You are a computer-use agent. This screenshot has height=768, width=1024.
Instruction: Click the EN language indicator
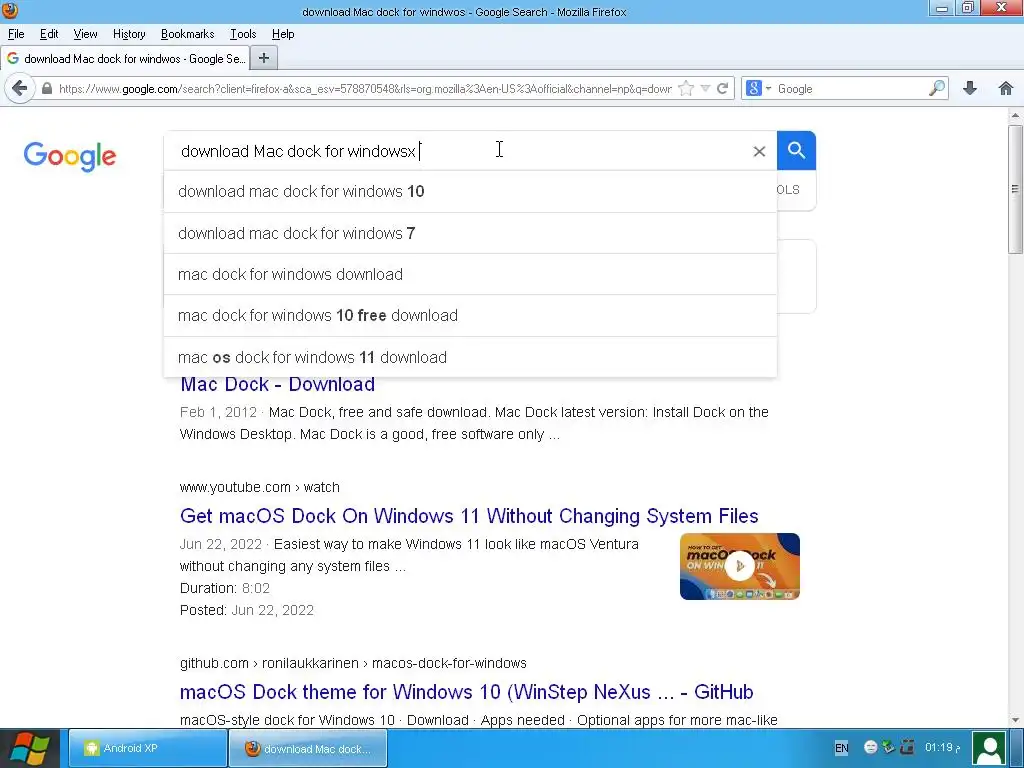[x=842, y=748]
